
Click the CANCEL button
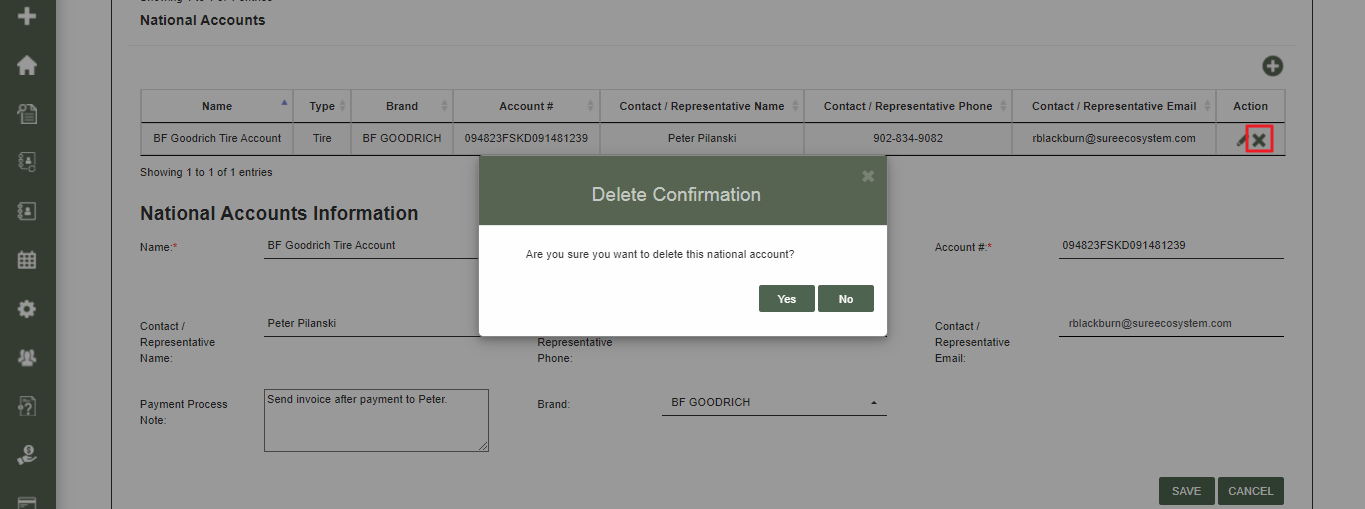pyautogui.click(x=1251, y=491)
